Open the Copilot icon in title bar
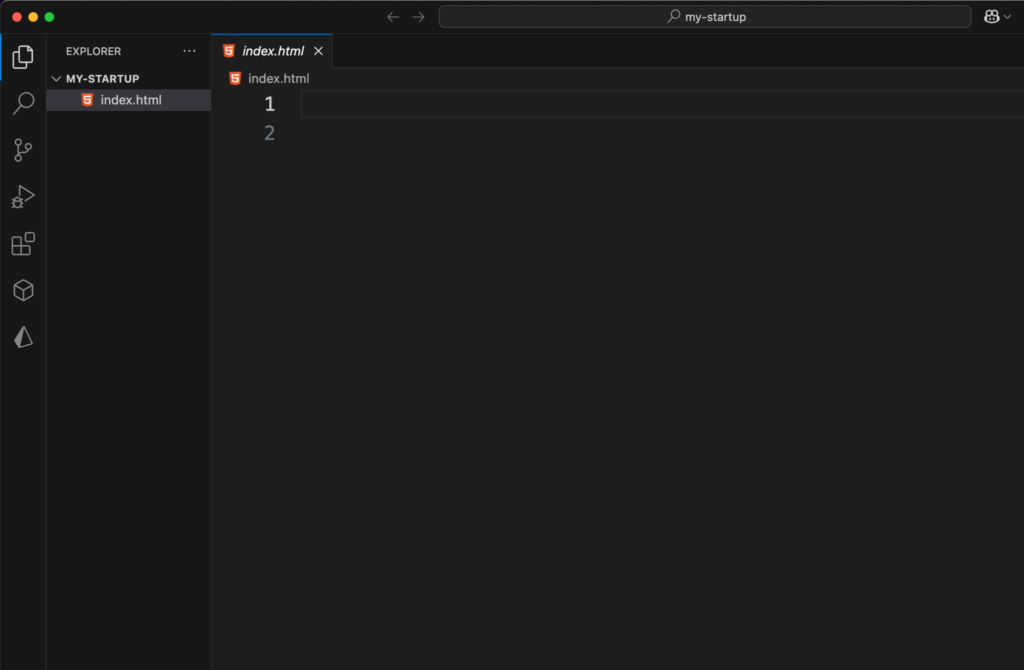This screenshot has width=1024, height=670. point(991,17)
